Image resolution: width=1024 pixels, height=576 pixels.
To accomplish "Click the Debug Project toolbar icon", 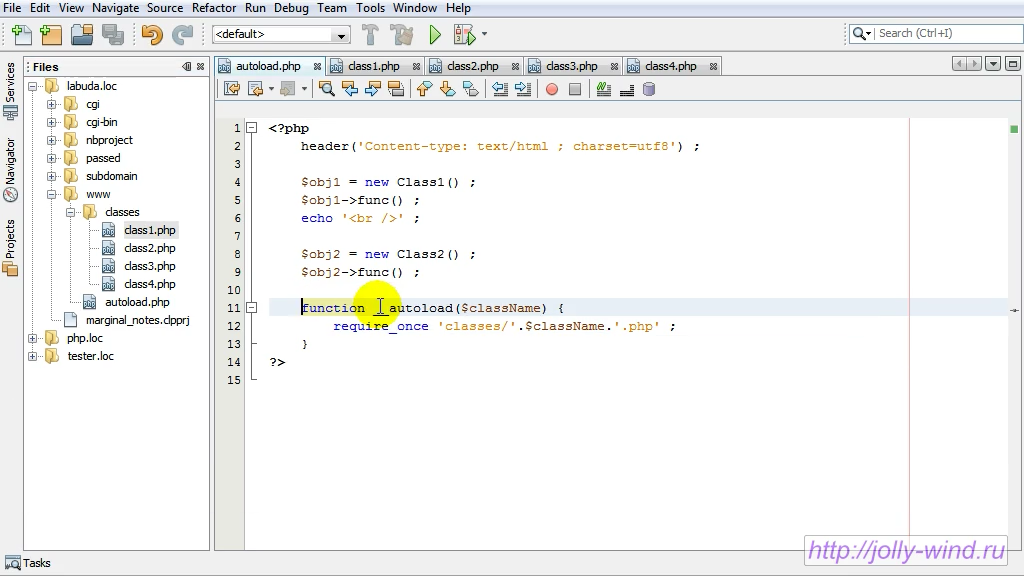I will click(x=464, y=34).
